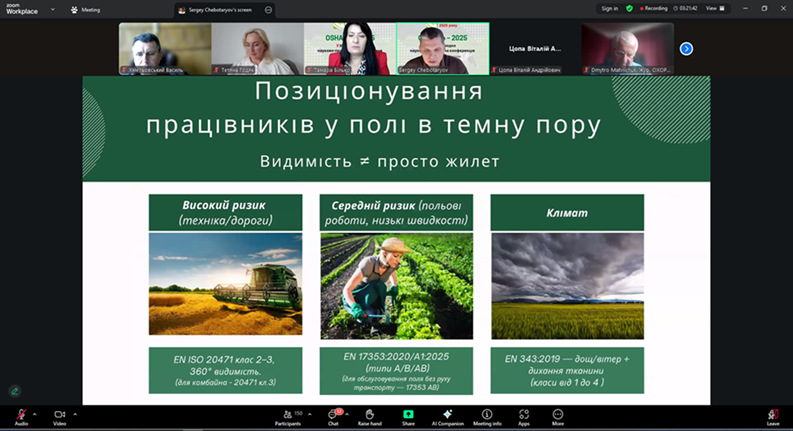Click the 'Високий ризик' header box
Screen dimensions: 793x431
(226, 212)
